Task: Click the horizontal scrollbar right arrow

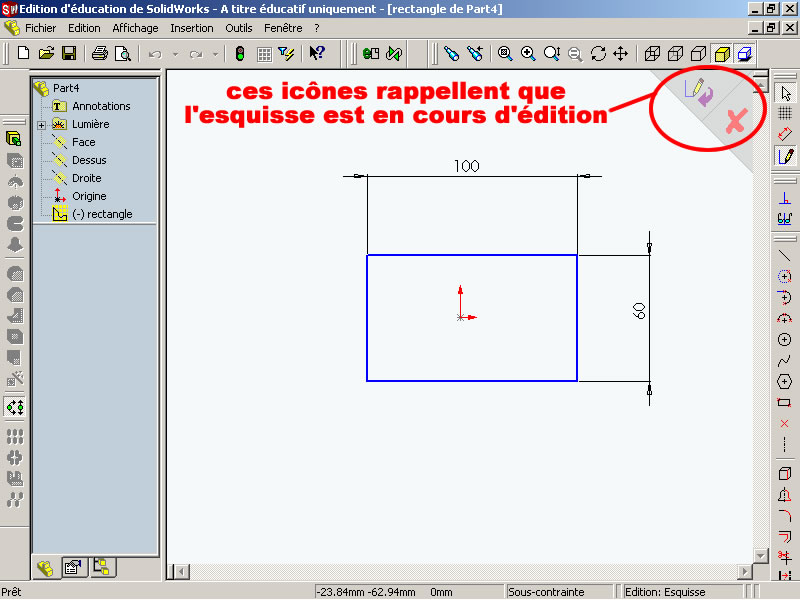Action: pos(745,572)
